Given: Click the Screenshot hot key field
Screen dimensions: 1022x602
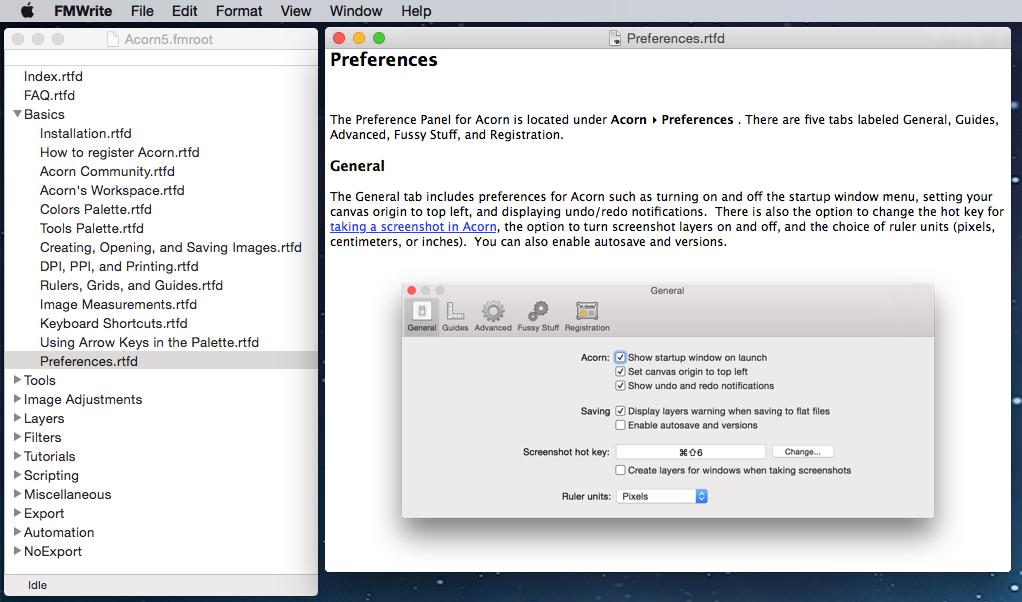Looking at the screenshot, I should click(690, 452).
